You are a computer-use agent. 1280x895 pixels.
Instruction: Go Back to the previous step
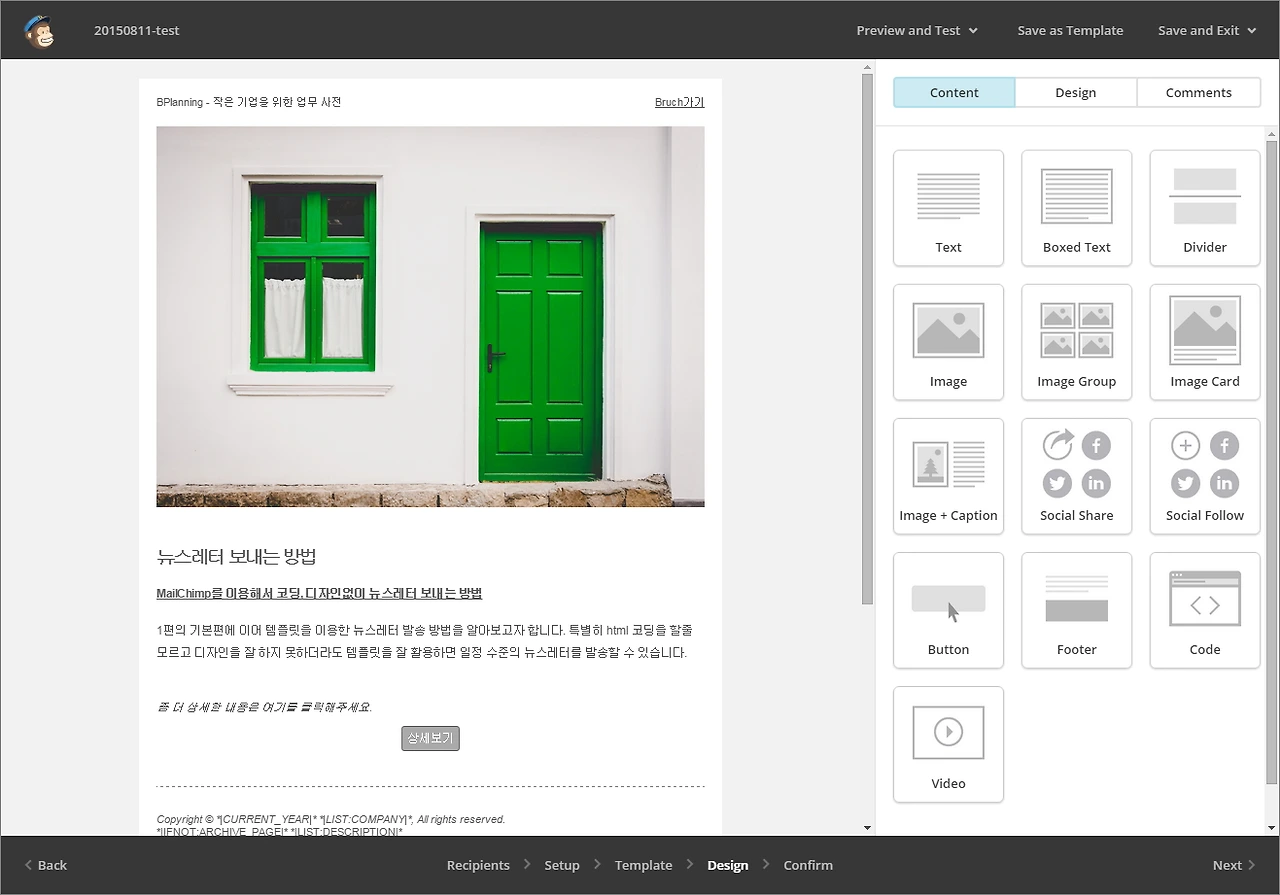tap(46, 865)
